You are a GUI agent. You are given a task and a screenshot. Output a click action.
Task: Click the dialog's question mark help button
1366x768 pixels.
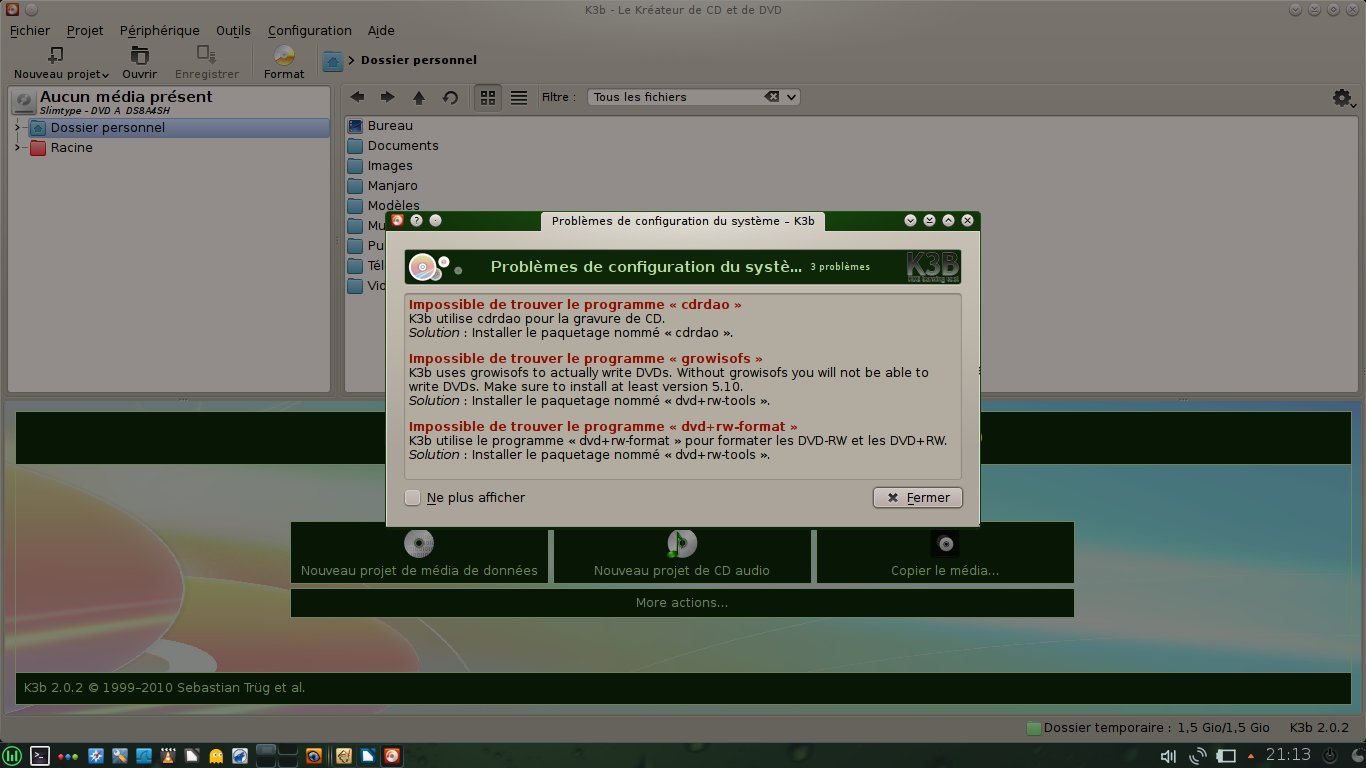coord(416,221)
